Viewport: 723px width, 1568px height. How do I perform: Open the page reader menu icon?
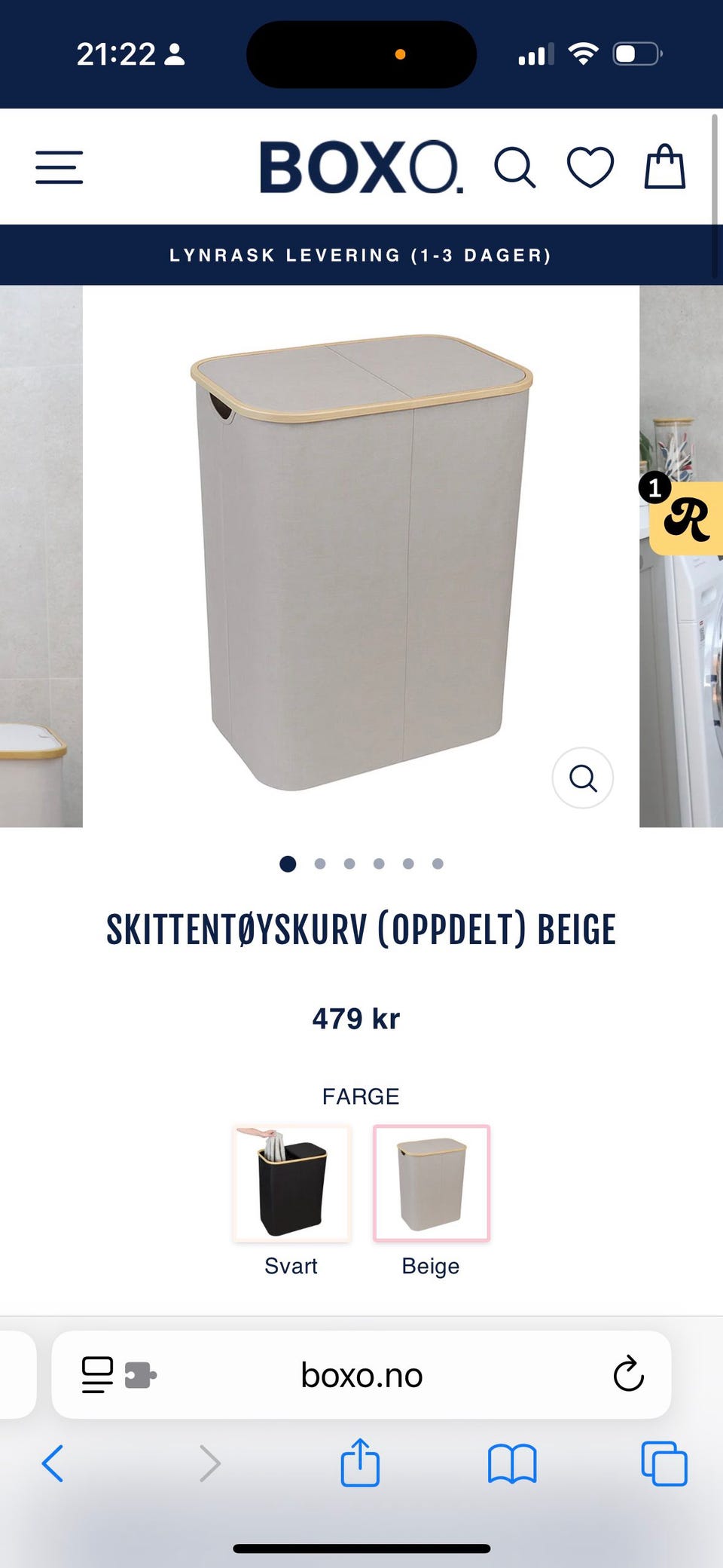(x=97, y=1375)
